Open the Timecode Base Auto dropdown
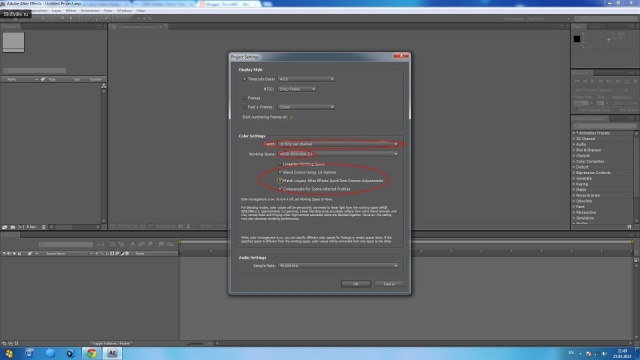Viewport: 640px width, 360px height. (x=306, y=79)
